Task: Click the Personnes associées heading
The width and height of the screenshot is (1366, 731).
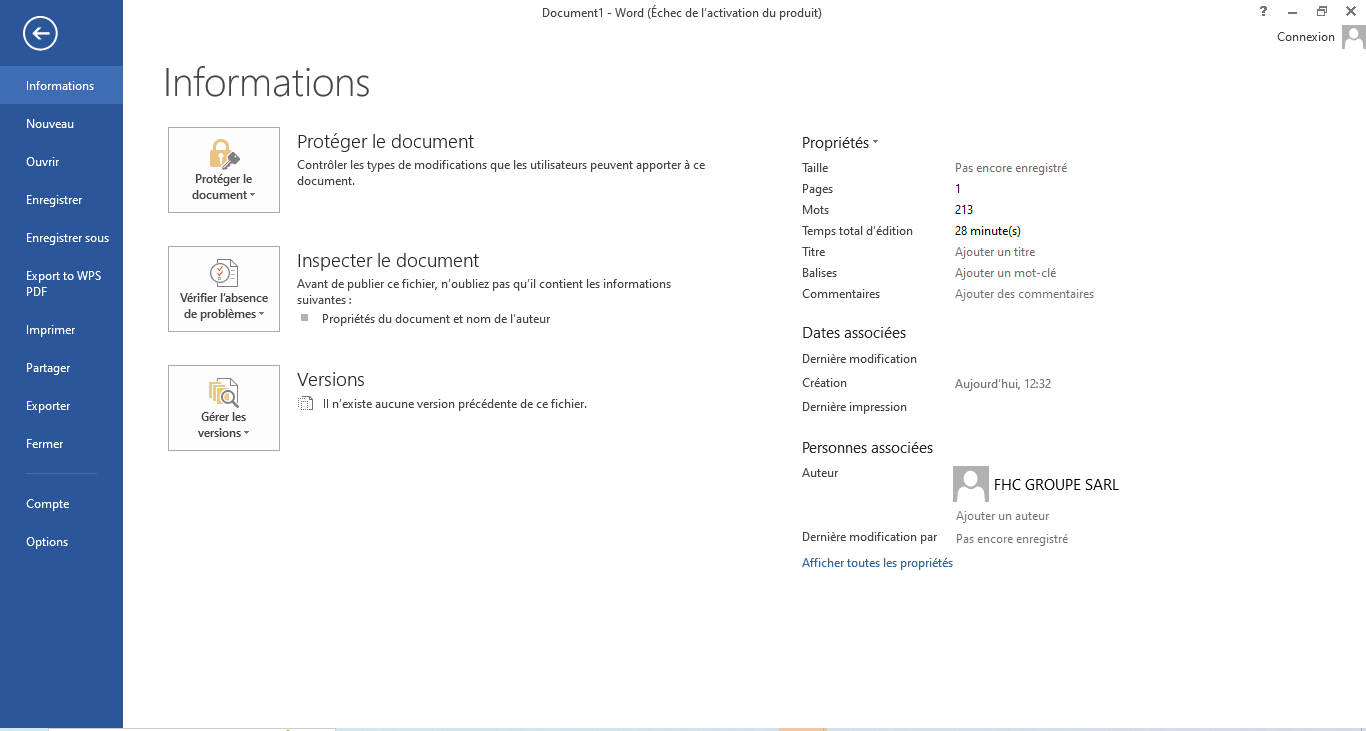Action: (x=867, y=448)
